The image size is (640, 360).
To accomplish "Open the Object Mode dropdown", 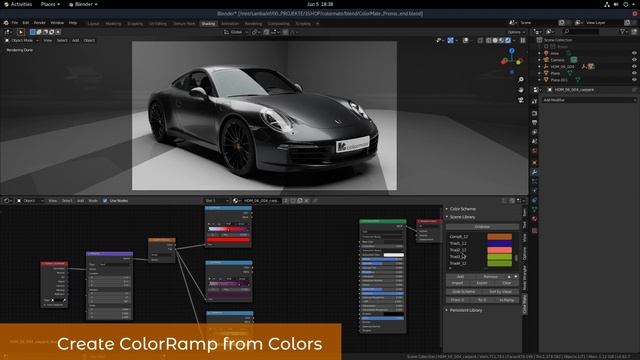I will click(22, 40).
